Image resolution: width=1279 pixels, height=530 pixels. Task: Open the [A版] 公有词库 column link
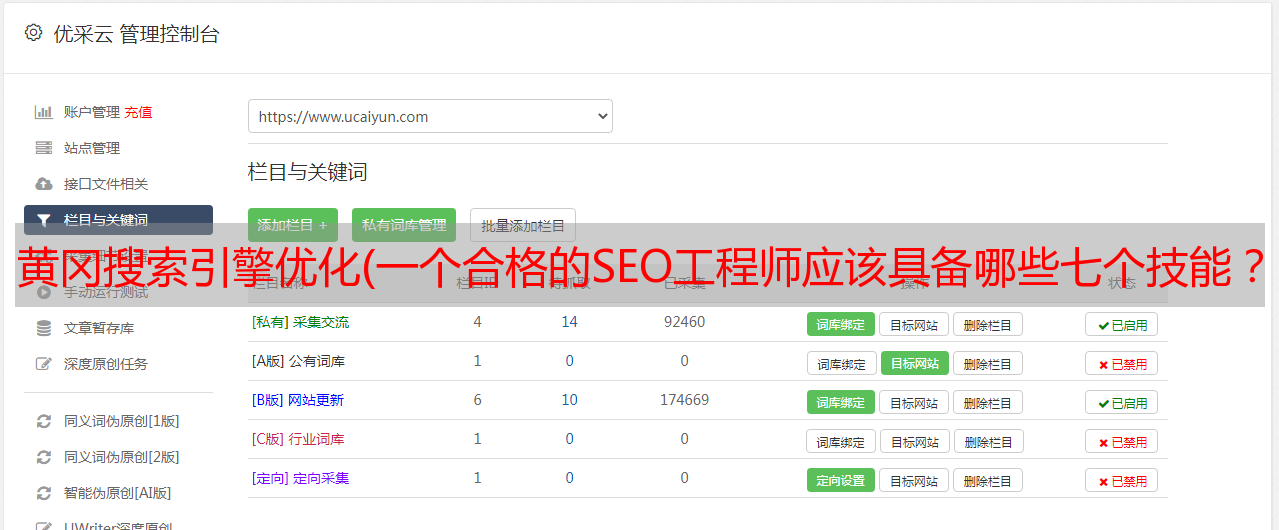coord(298,361)
